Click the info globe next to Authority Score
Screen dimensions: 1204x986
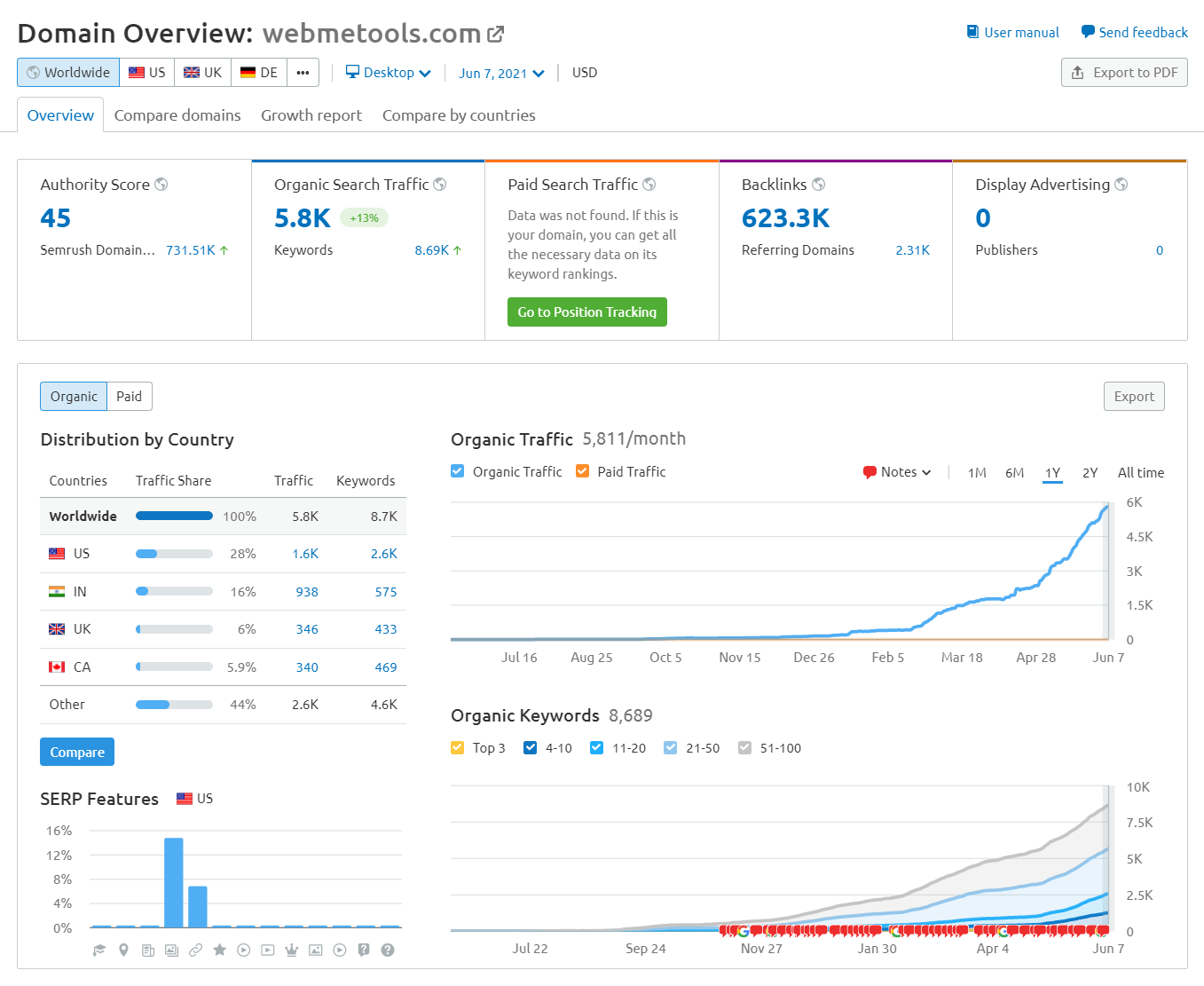(161, 185)
